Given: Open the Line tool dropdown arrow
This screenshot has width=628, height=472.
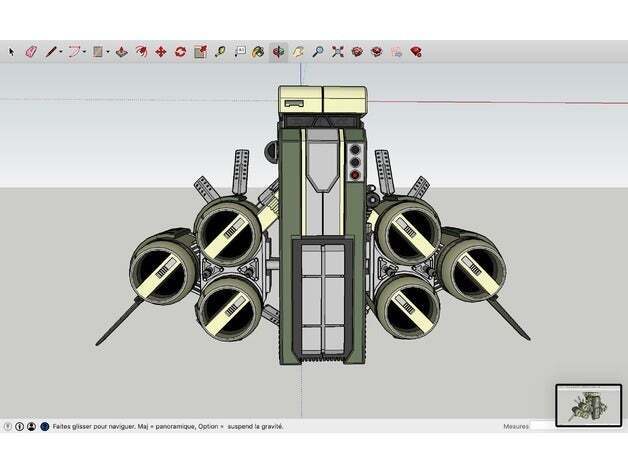Looking at the screenshot, I should (x=61, y=52).
